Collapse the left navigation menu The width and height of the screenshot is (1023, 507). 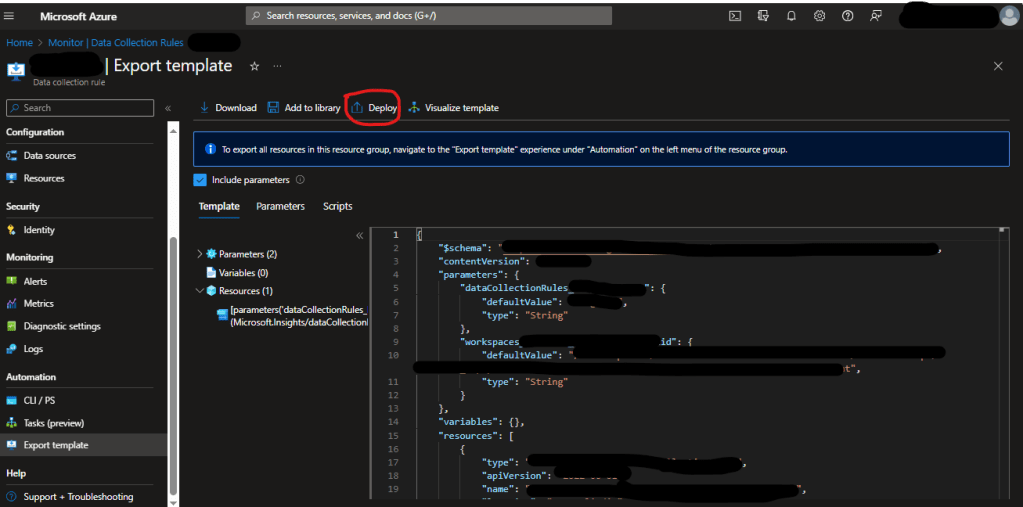(168, 108)
